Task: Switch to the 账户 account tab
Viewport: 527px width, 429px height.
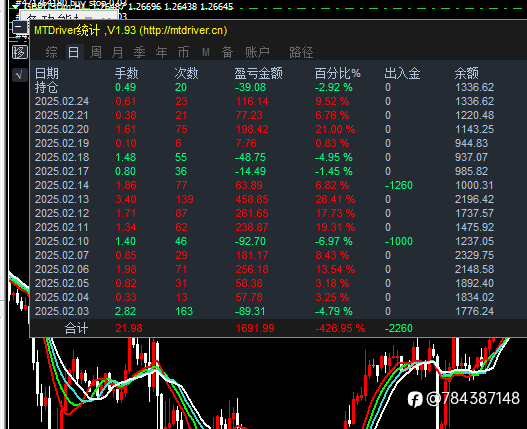Action: point(257,52)
